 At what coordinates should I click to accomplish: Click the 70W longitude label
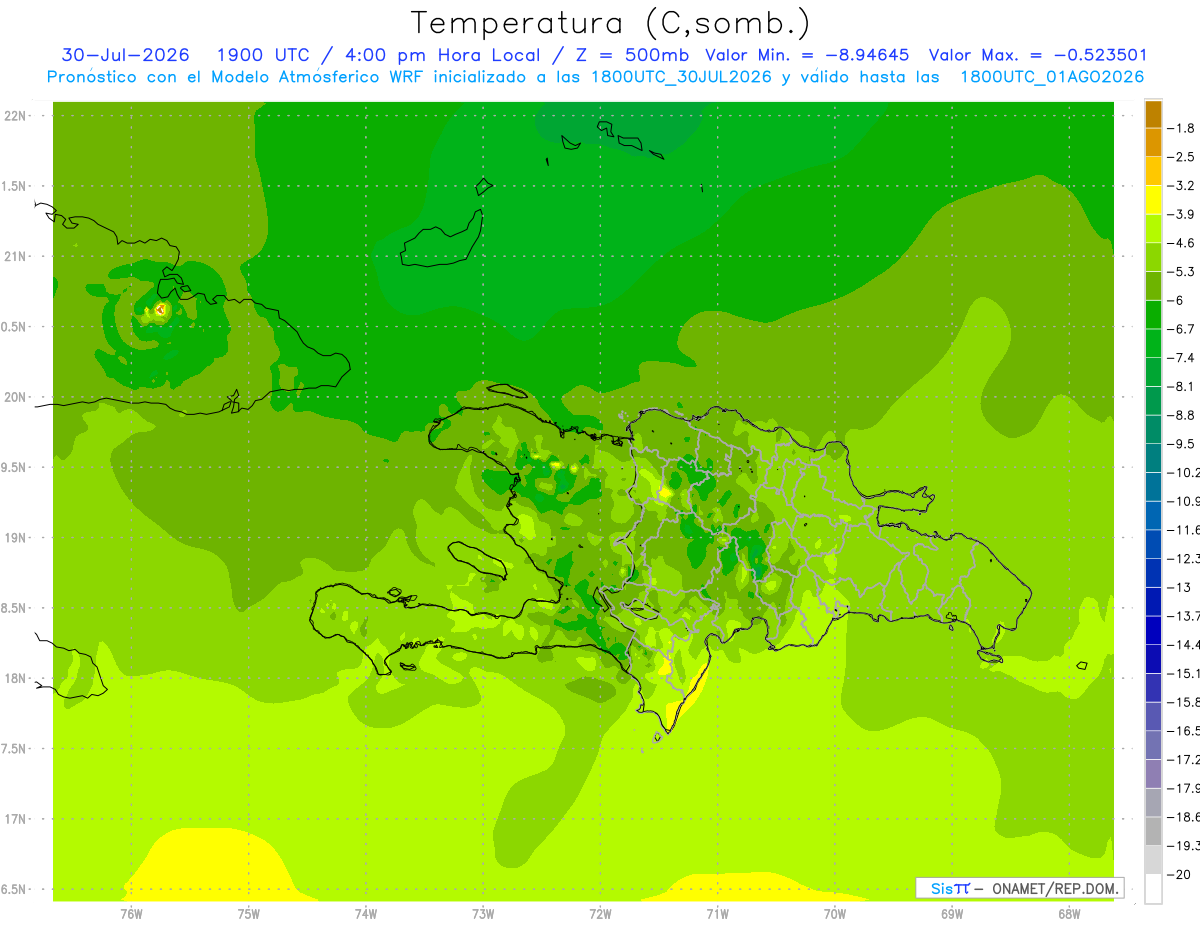pos(835,913)
